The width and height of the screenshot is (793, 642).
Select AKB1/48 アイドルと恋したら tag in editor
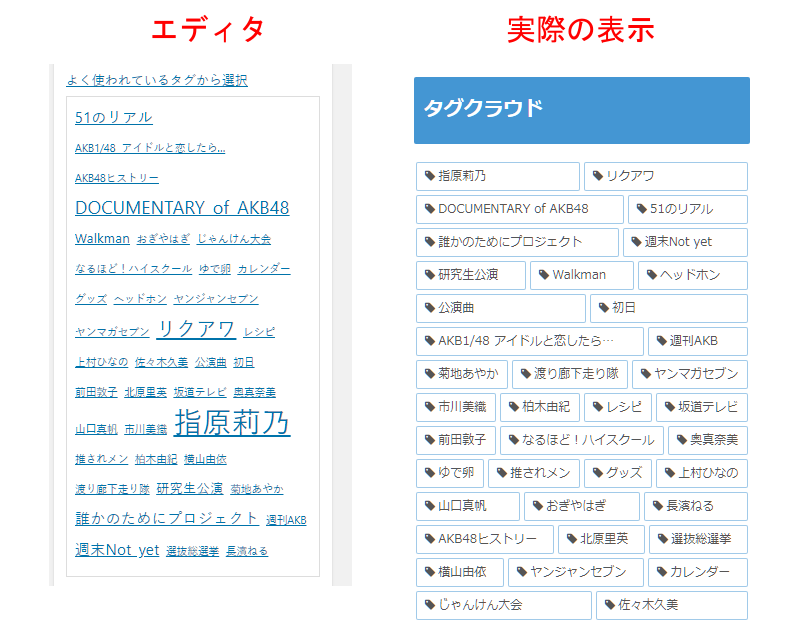pyautogui.click(x=150, y=148)
